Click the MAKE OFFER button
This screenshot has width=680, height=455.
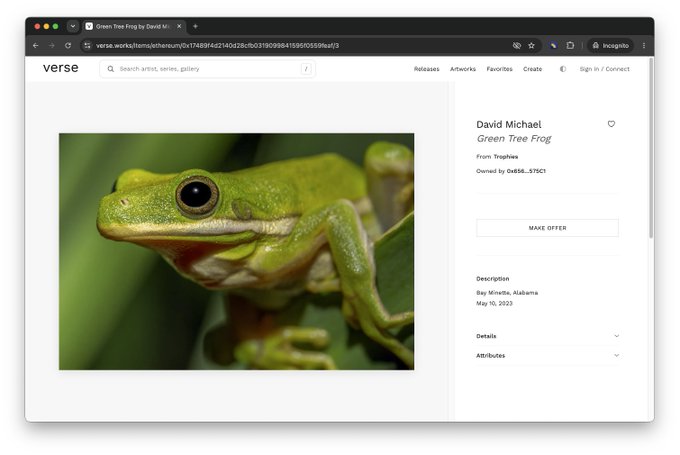tap(547, 228)
